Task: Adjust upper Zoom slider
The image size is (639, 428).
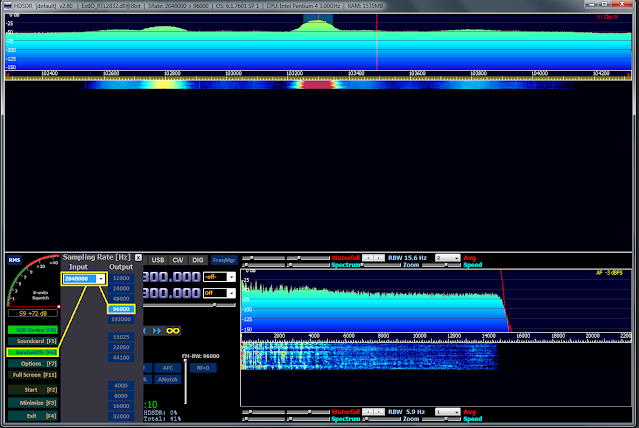Action: (x=382, y=265)
